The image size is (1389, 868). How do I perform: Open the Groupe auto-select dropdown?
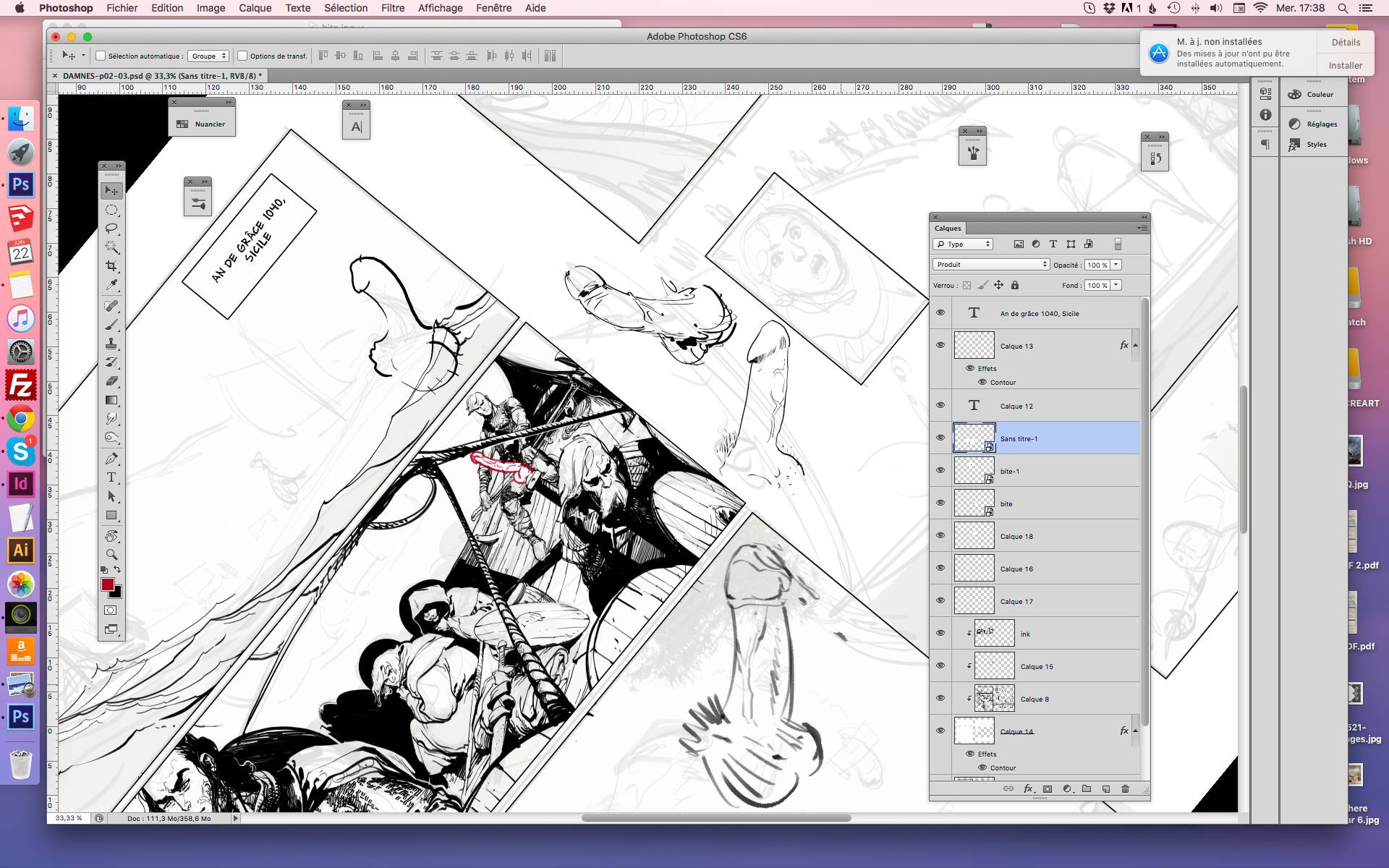208,56
